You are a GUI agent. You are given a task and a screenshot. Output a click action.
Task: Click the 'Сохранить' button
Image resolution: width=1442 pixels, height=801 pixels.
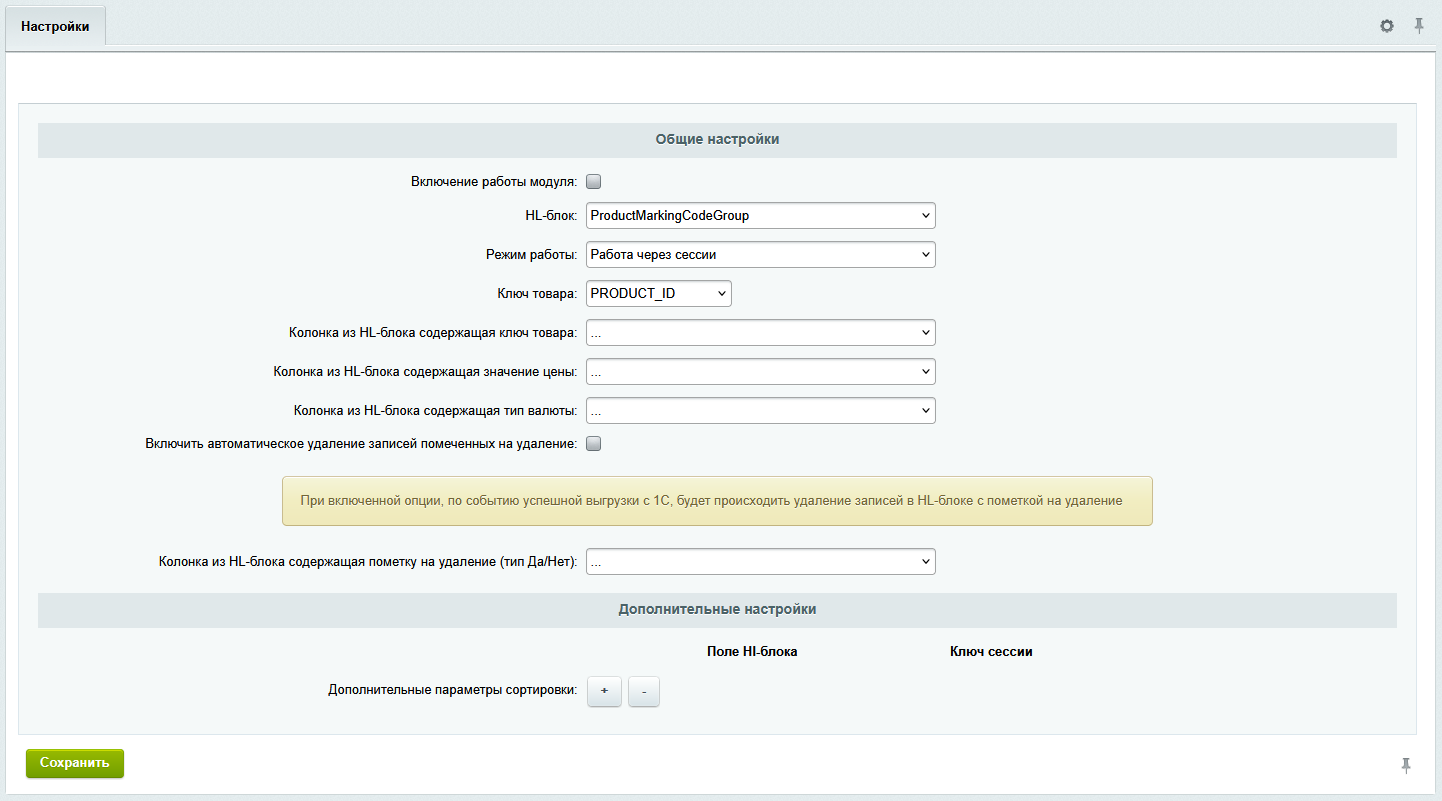point(75,763)
